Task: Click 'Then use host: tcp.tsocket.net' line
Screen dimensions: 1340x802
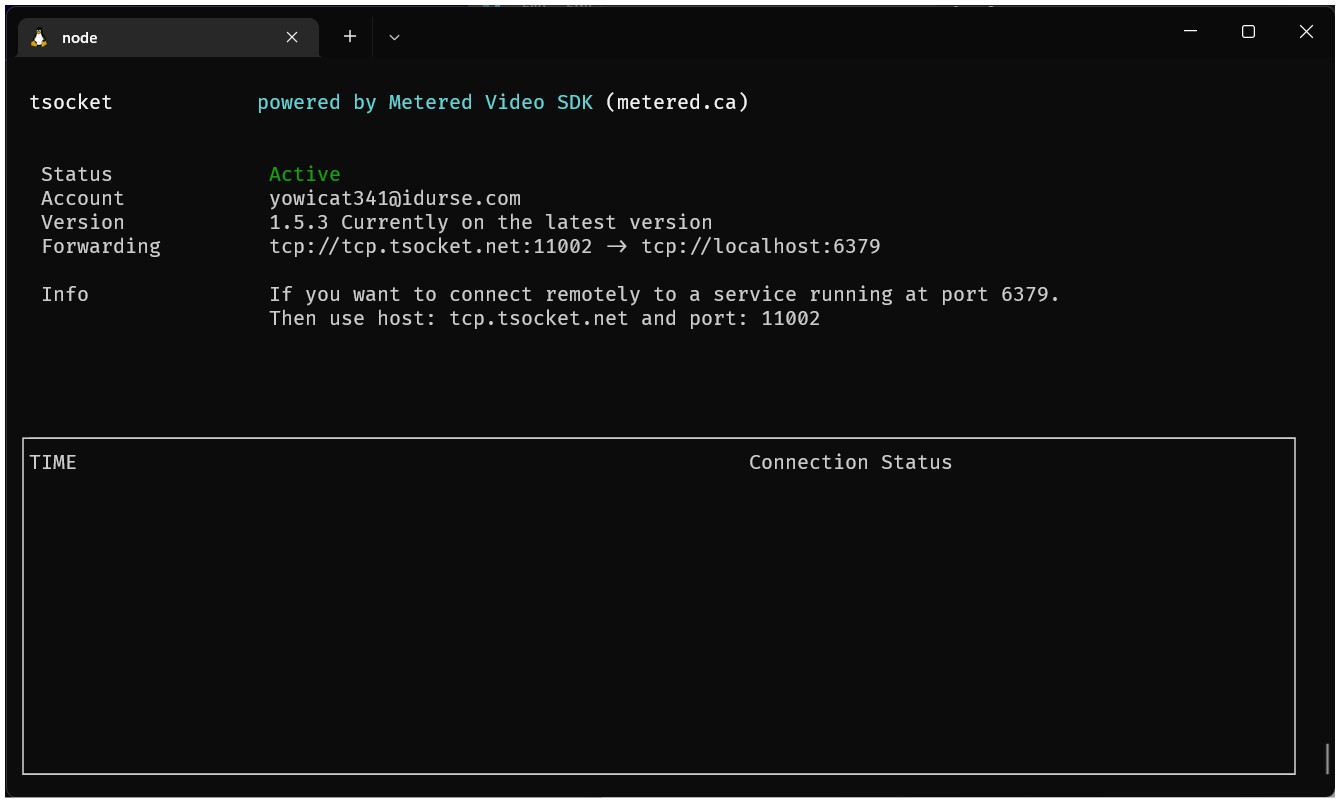Action: pos(545,318)
